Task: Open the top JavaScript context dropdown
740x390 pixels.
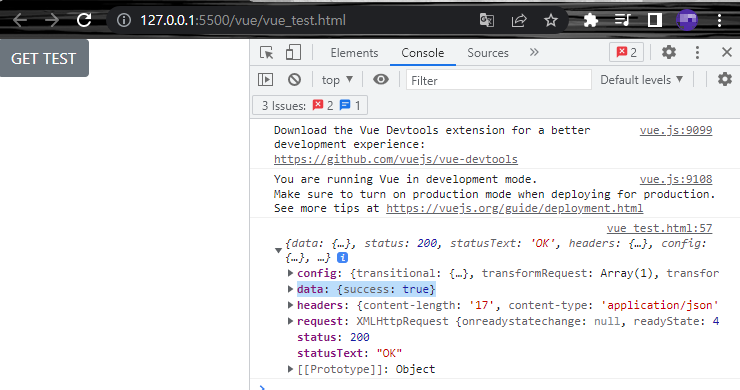Action: [337, 80]
